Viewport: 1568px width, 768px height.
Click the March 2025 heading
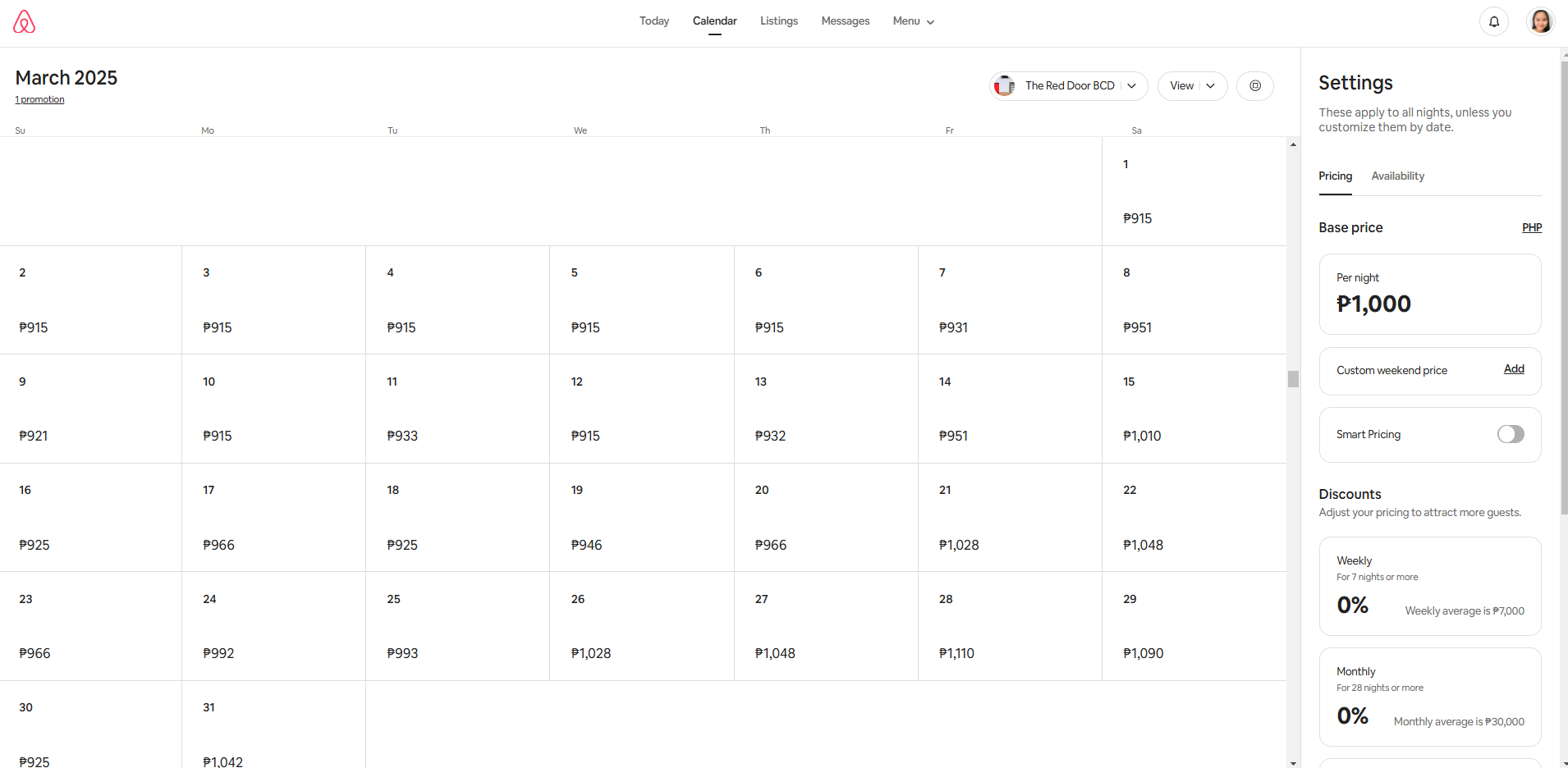(x=66, y=78)
